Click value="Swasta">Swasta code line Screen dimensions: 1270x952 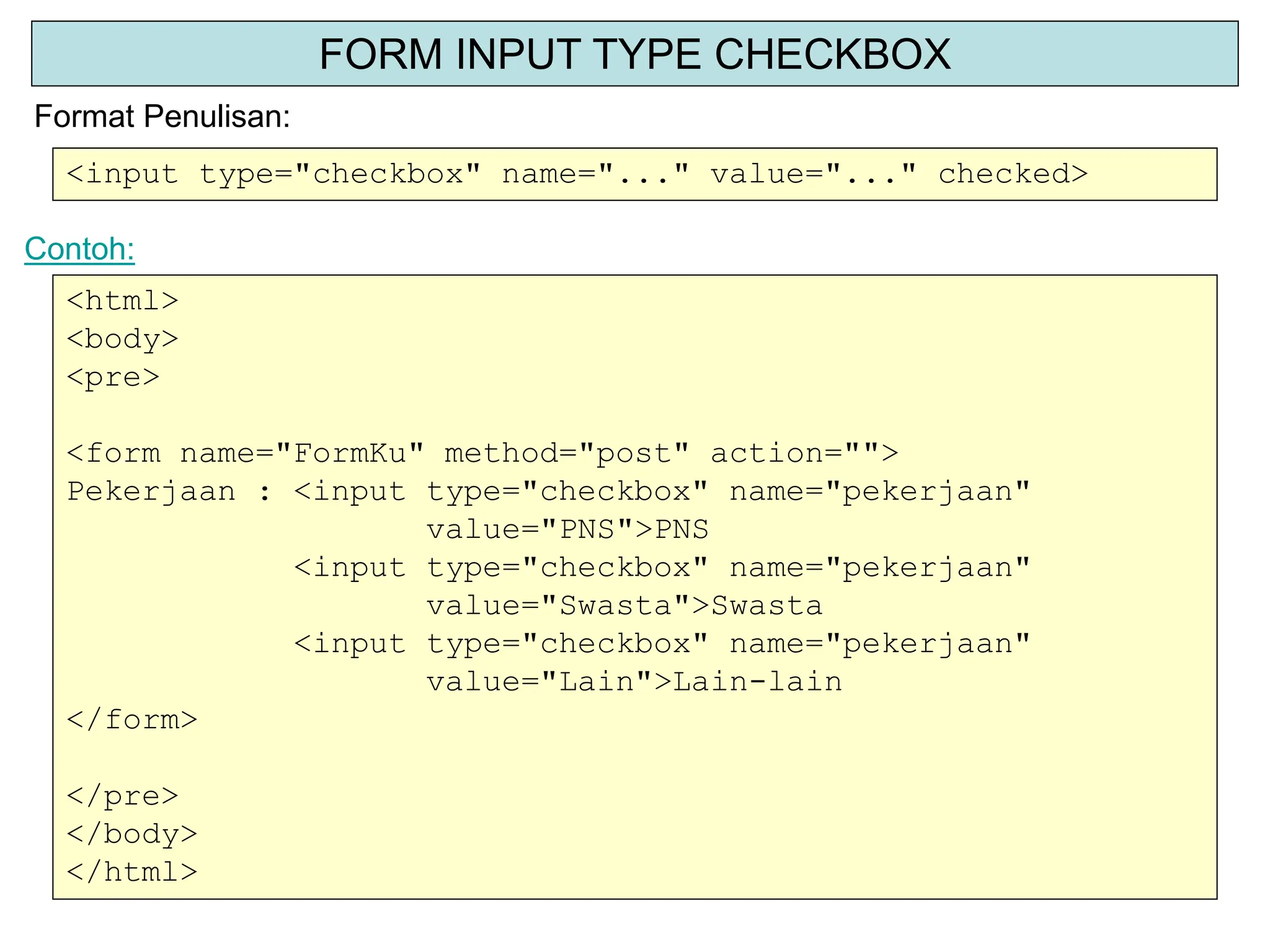(624, 606)
